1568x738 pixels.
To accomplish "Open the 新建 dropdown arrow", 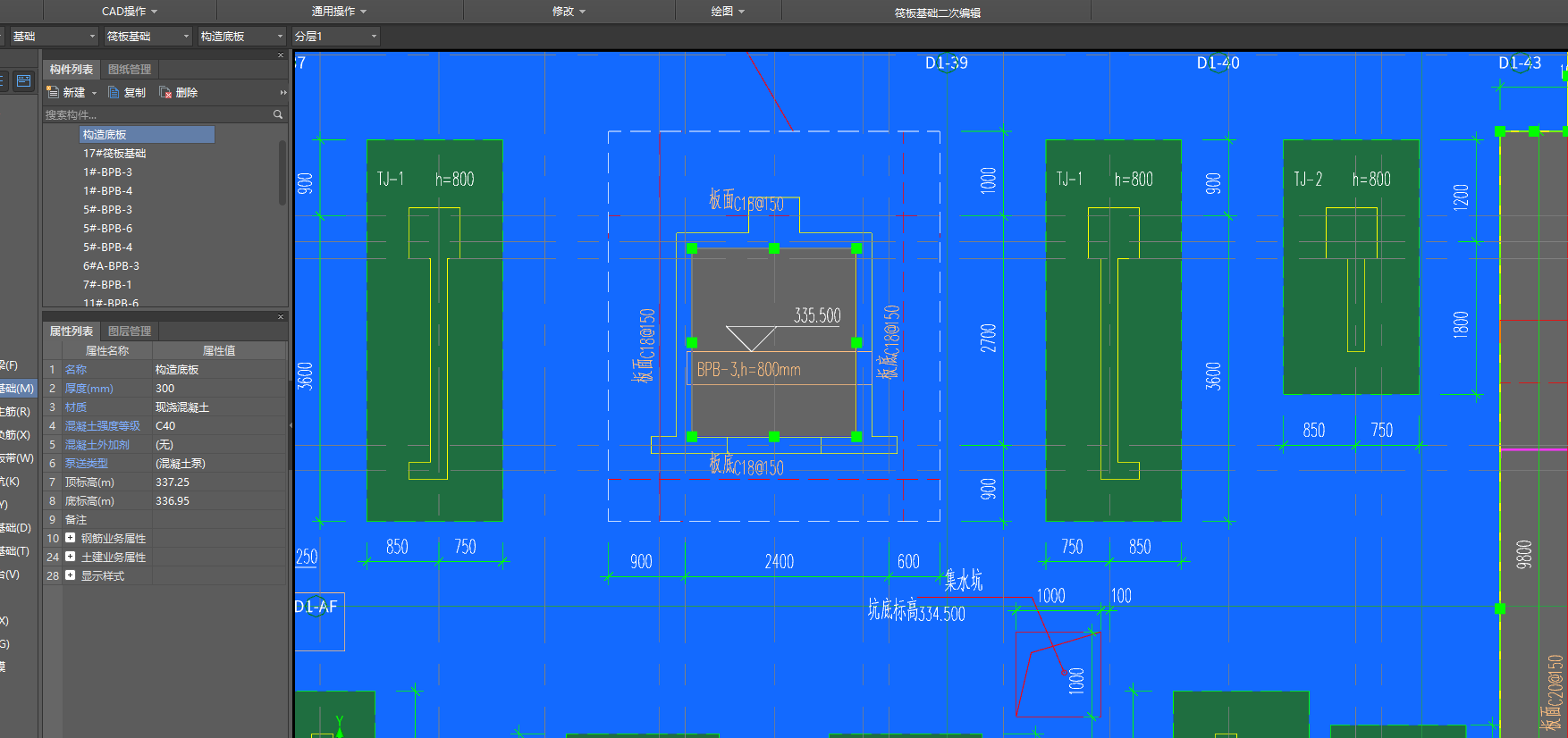I will [x=94, y=93].
